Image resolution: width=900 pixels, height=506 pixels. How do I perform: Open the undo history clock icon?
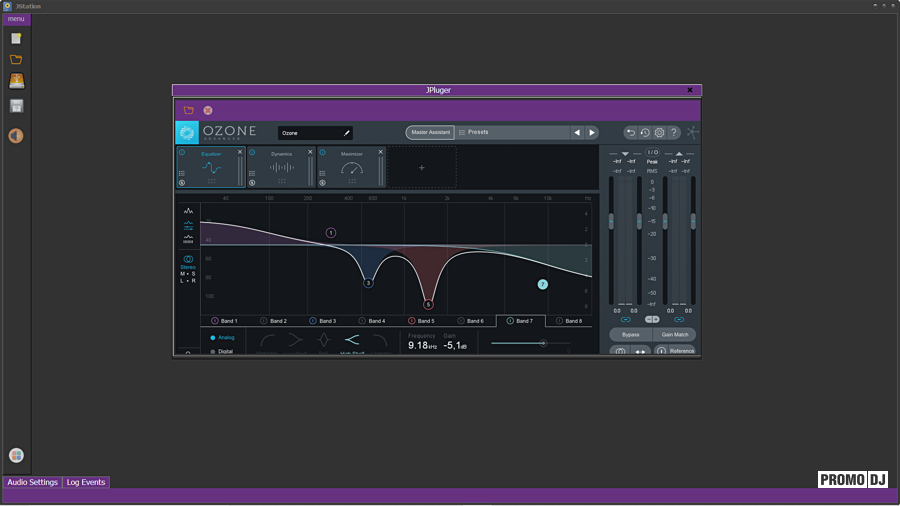pyautogui.click(x=645, y=133)
